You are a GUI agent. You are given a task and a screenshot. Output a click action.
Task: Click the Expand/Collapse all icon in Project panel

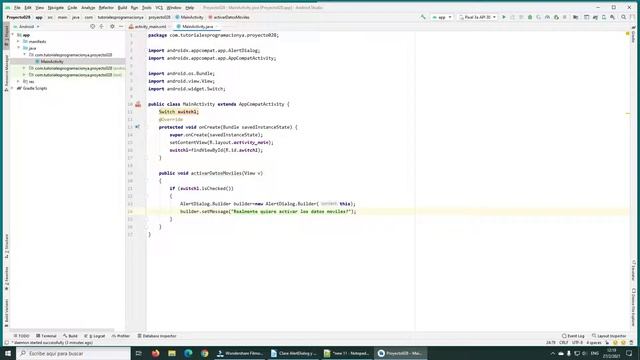102,27
